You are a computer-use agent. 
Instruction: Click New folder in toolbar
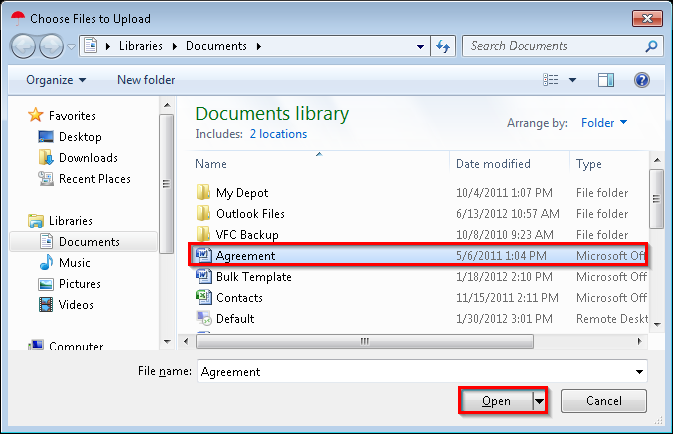point(146,80)
